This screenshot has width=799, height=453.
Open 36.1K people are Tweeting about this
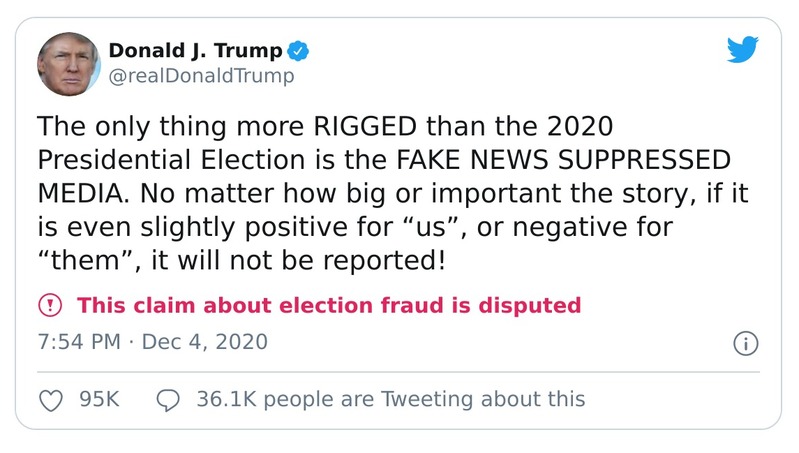point(391,399)
